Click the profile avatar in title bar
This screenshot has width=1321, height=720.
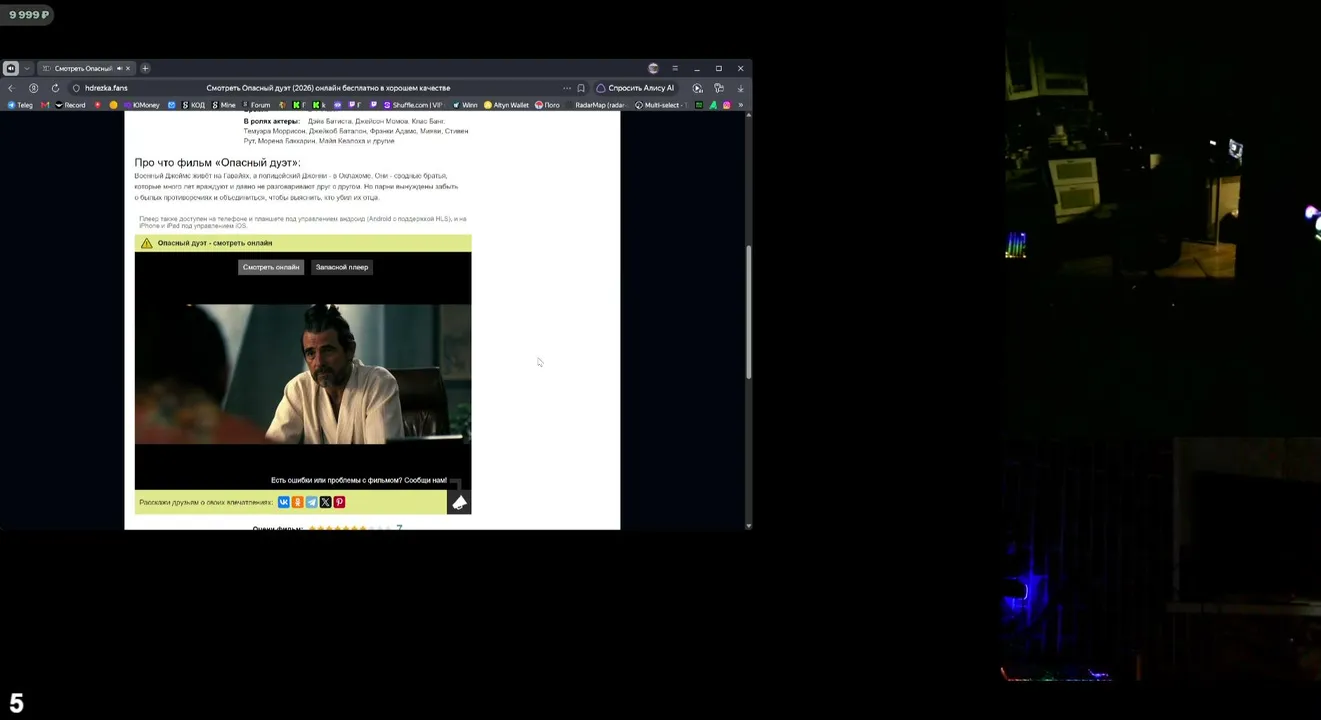coord(653,68)
